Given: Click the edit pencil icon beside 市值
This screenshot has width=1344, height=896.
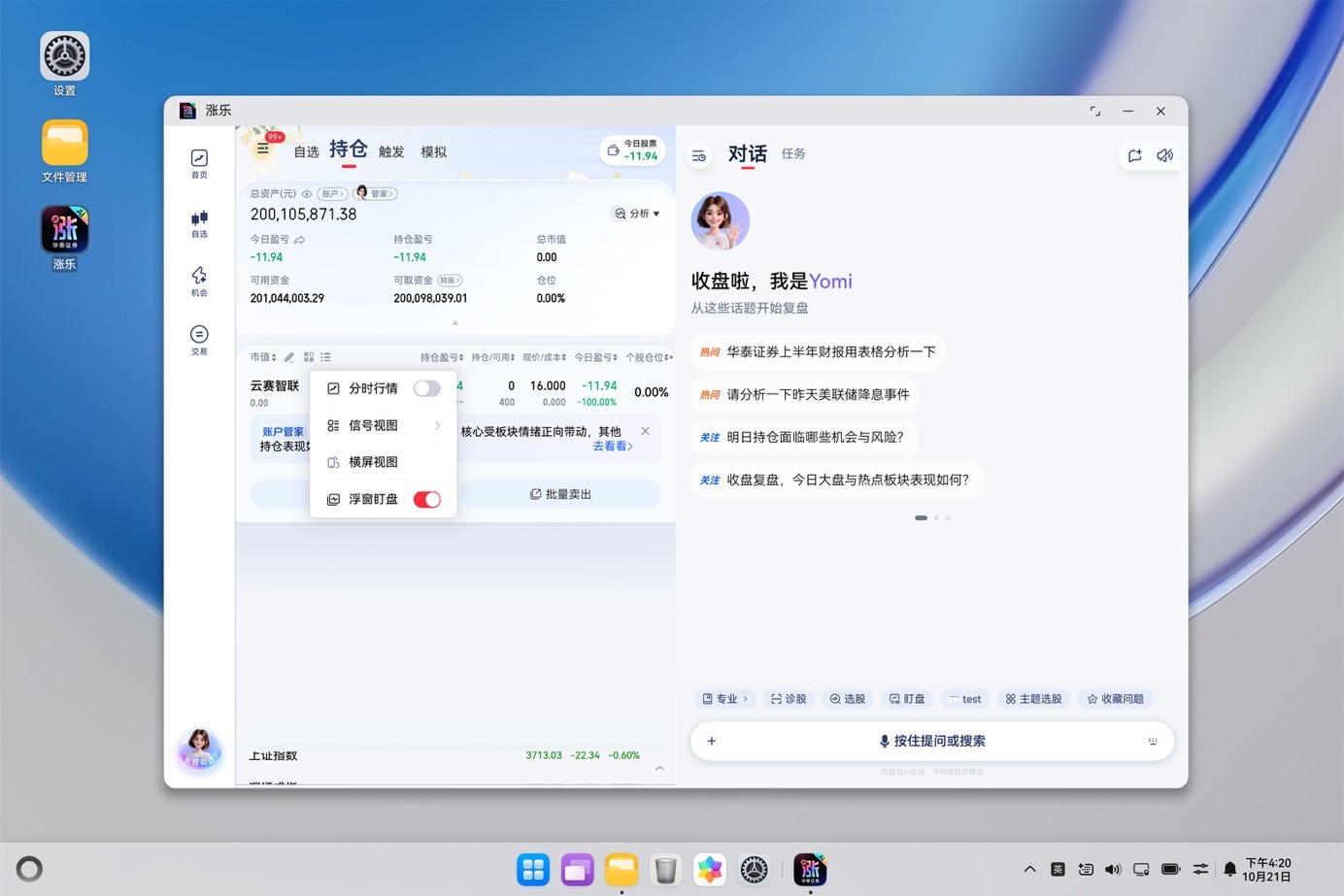Looking at the screenshot, I should [289, 357].
